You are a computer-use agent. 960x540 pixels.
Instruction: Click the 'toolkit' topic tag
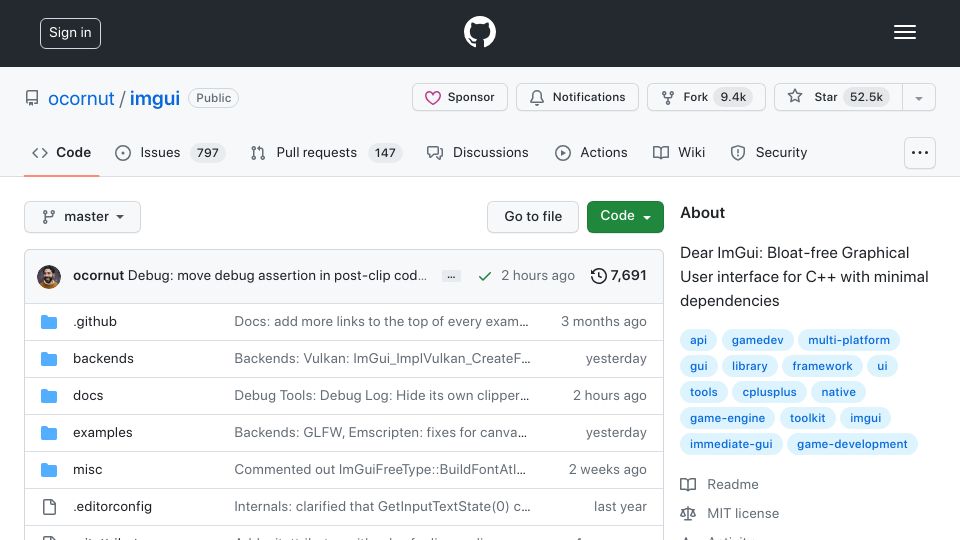click(x=808, y=418)
